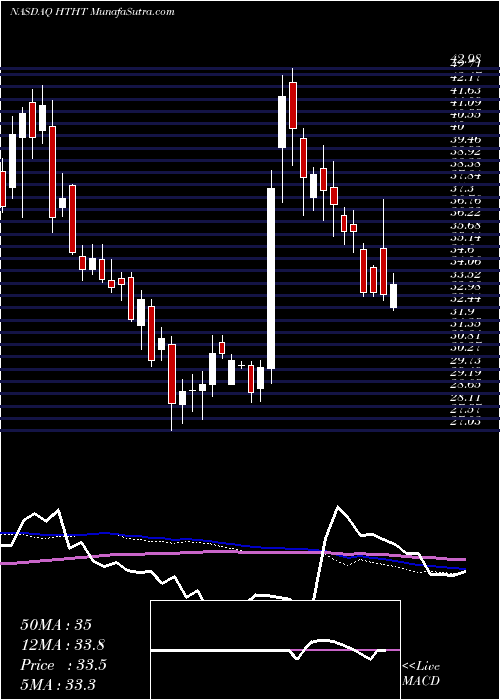Click the tall white breakout candlestick
Screen dimensions: 500x700
pos(271,278)
